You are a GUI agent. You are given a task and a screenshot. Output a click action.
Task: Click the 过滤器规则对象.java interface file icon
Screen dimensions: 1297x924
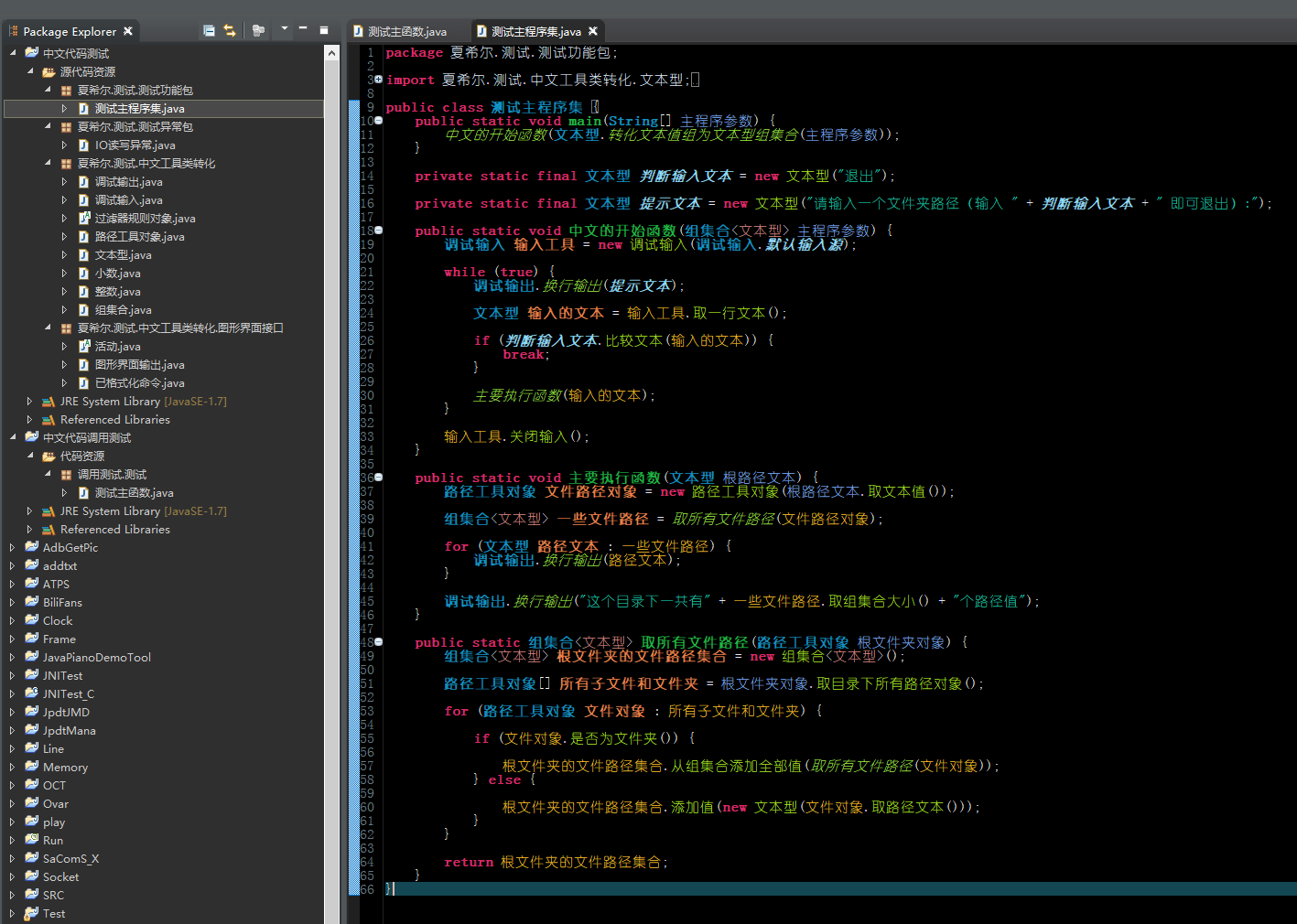coord(84,218)
